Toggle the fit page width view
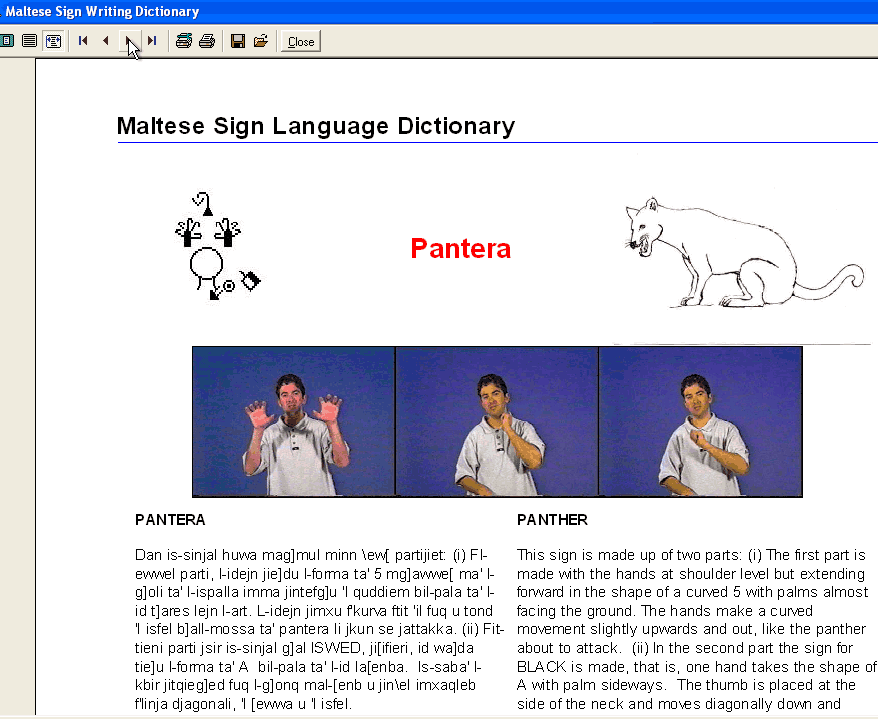878x719 pixels. tap(53, 41)
